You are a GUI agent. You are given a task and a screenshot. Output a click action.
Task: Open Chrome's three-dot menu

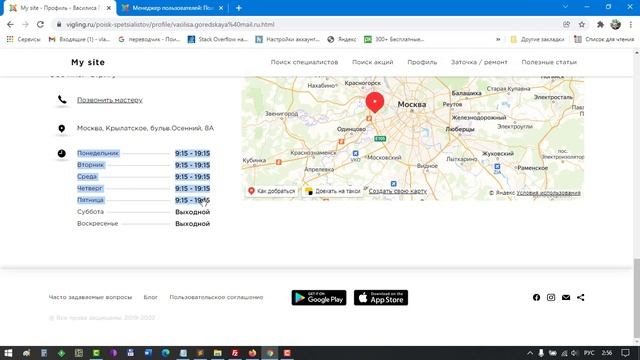[631, 24]
